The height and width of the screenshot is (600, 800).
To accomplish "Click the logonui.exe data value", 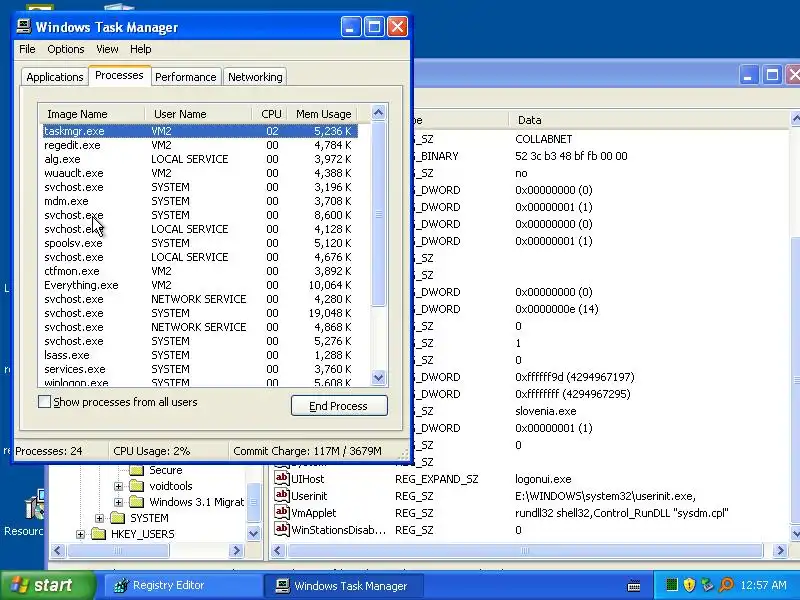I will (x=543, y=479).
